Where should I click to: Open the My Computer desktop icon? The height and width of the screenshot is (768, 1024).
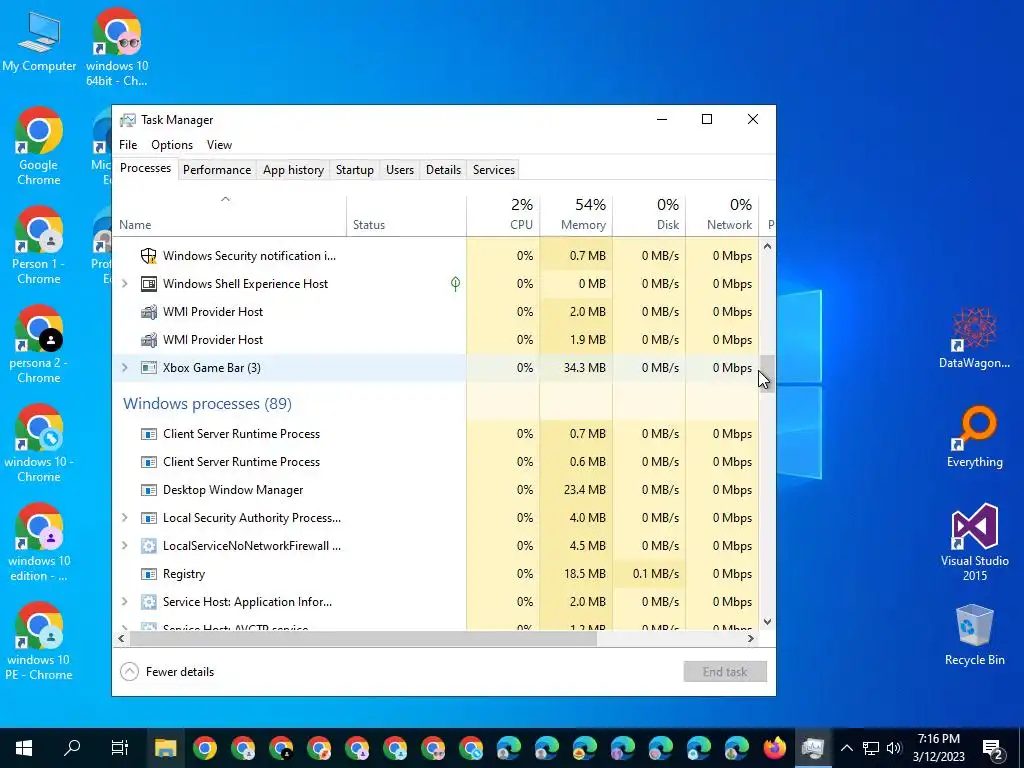tap(39, 40)
